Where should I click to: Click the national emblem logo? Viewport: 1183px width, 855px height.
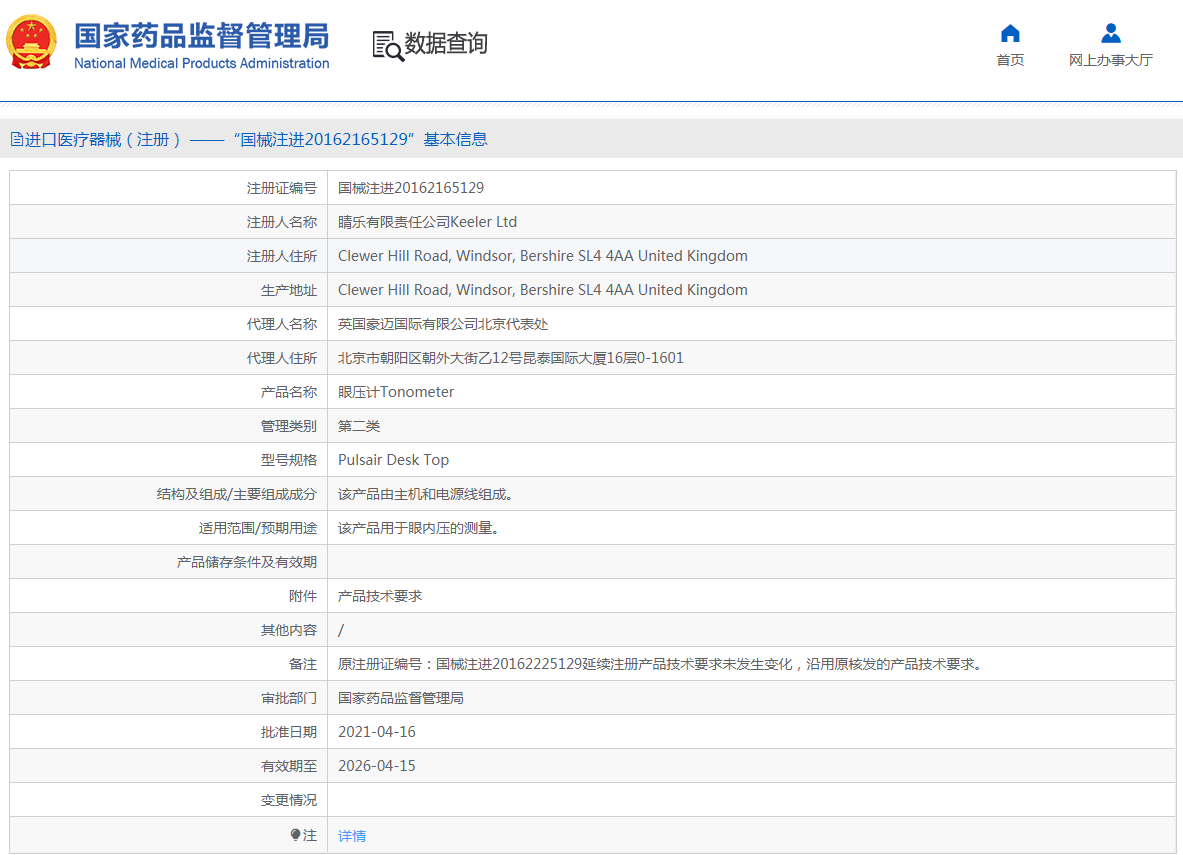click(32, 42)
